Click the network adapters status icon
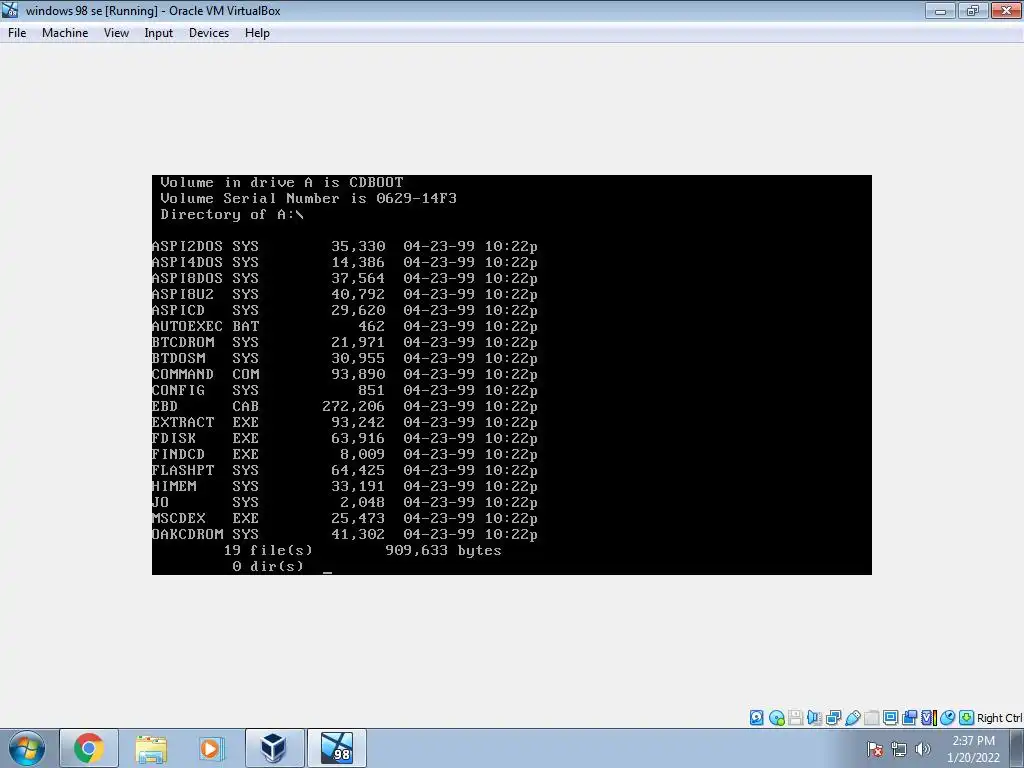 [x=833, y=718]
